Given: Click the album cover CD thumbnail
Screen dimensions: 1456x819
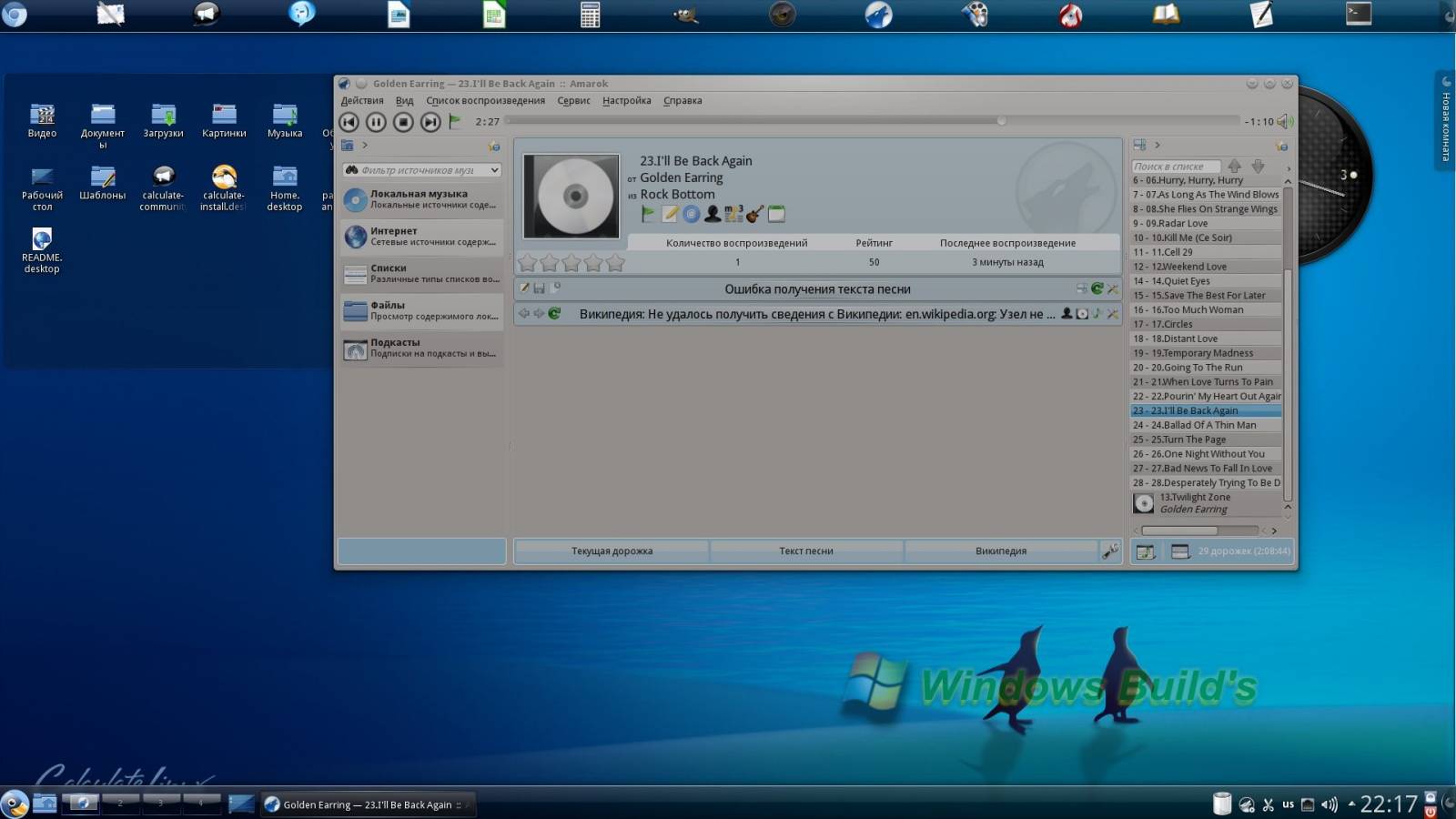Looking at the screenshot, I should point(571,196).
